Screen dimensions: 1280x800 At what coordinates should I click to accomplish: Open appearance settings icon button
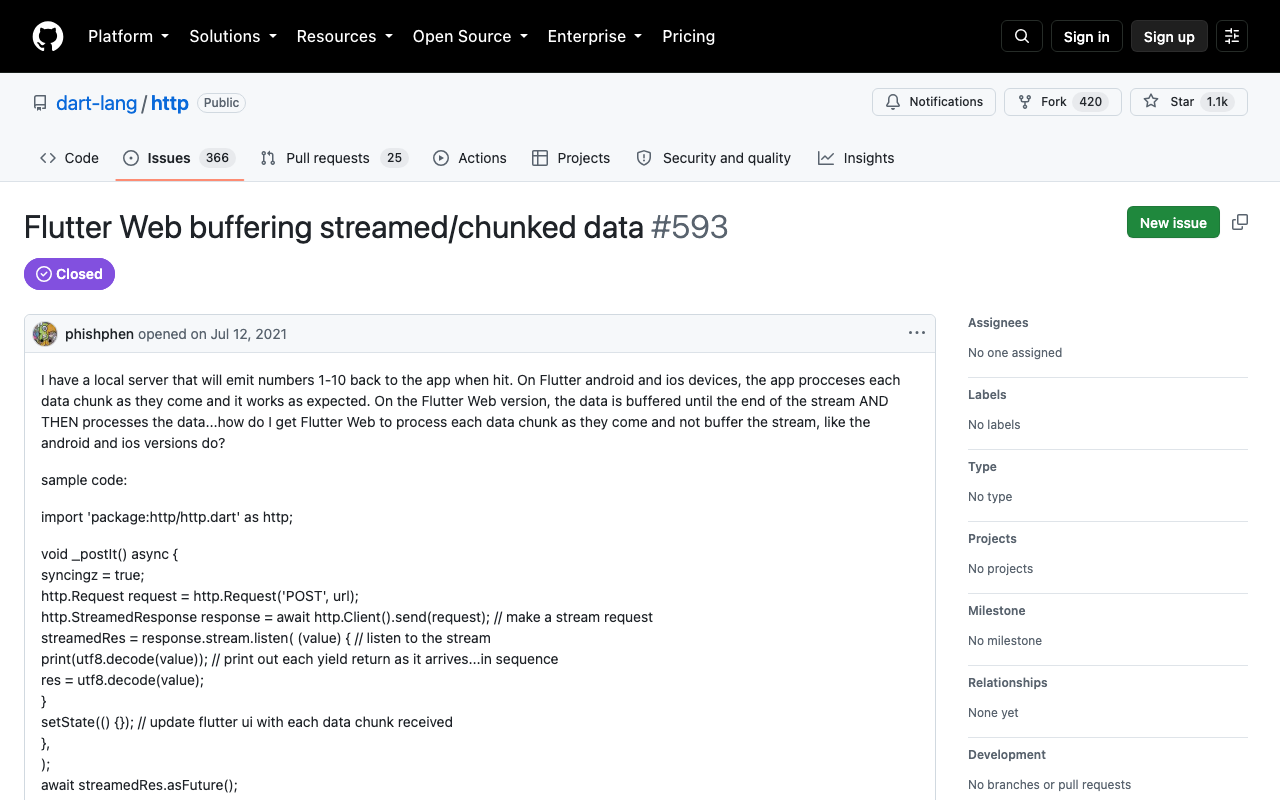tap(1232, 36)
